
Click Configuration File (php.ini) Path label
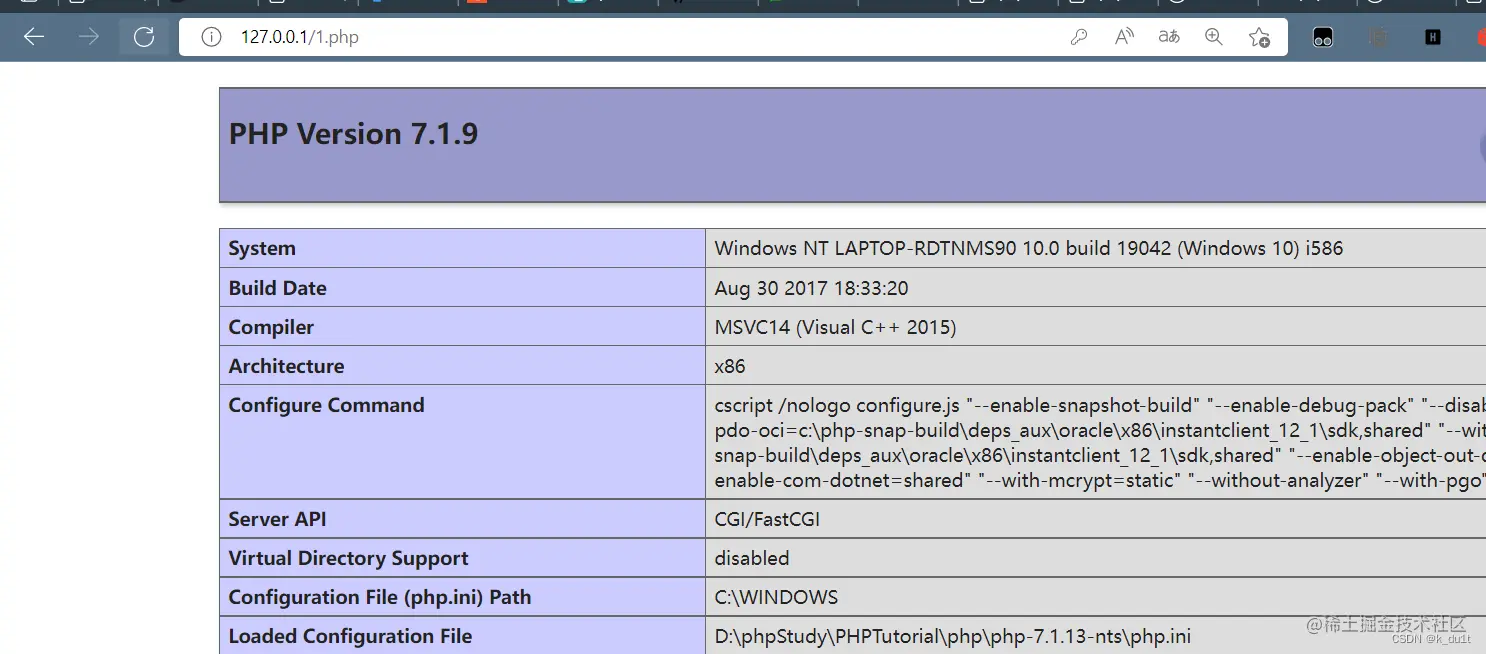pyautogui.click(x=379, y=597)
